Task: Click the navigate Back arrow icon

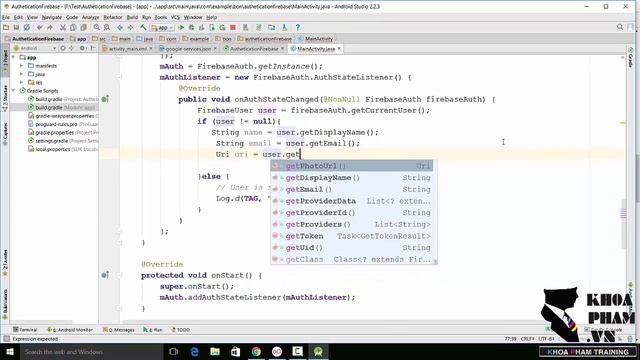Action: (x=120, y=27)
